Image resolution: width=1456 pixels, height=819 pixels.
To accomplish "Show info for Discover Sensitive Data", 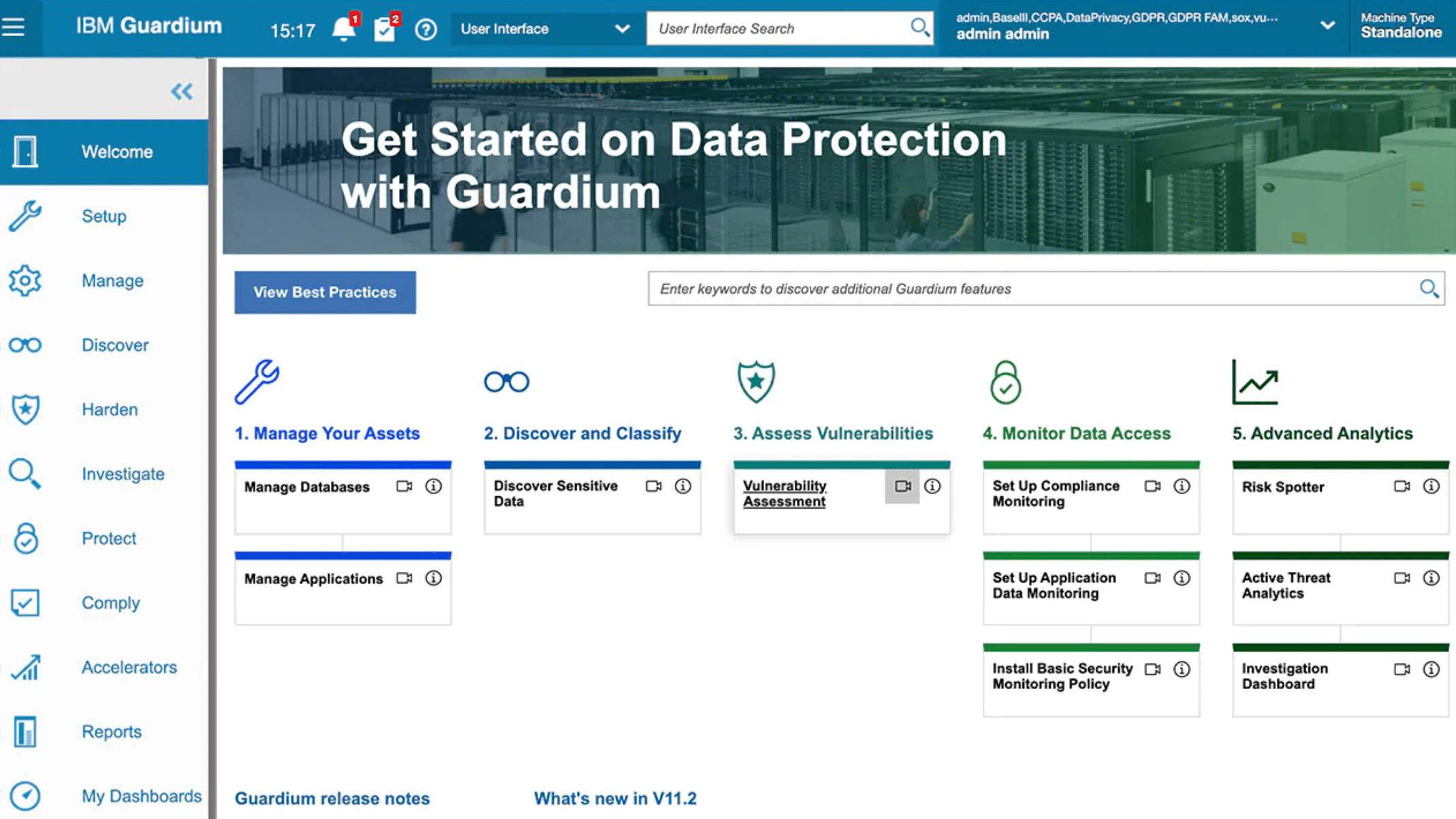I will (x=682, y=486).
